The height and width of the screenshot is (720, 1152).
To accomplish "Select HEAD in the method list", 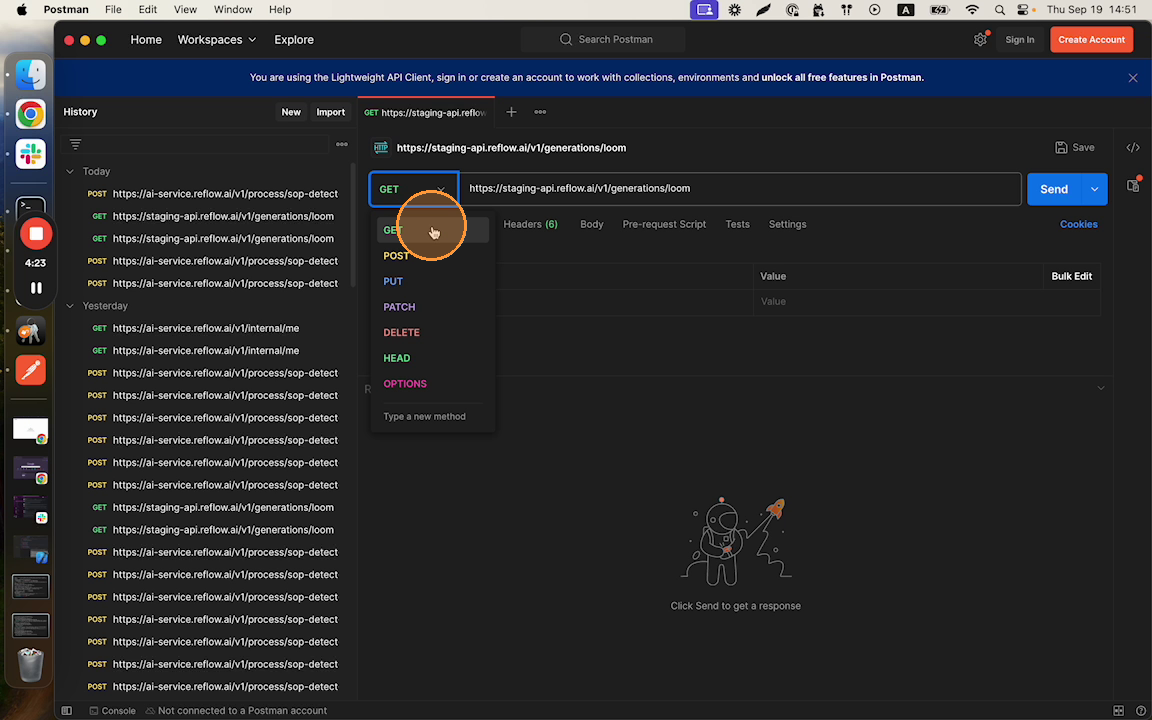I will pyautogui.click(x=433, y=359).
